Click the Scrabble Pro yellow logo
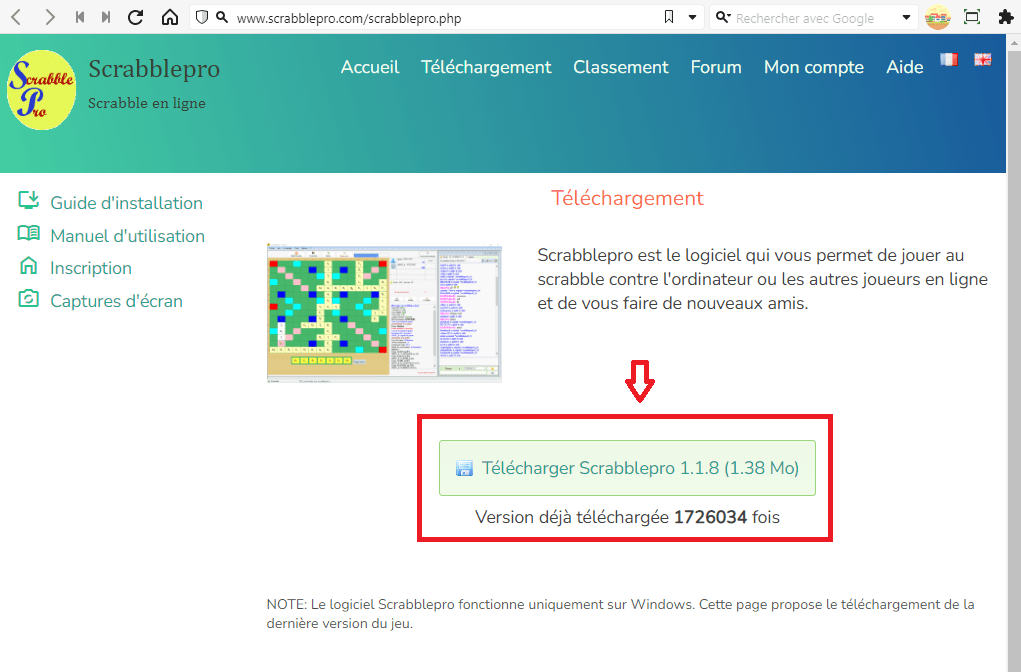The height and width of the screenshot is (672, 1021). (42, 90)
